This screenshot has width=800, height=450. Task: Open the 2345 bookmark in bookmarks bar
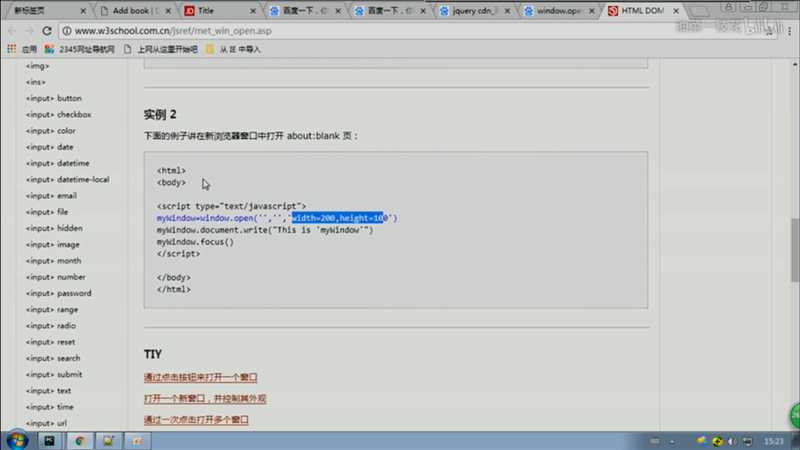[x=79, y=49]
